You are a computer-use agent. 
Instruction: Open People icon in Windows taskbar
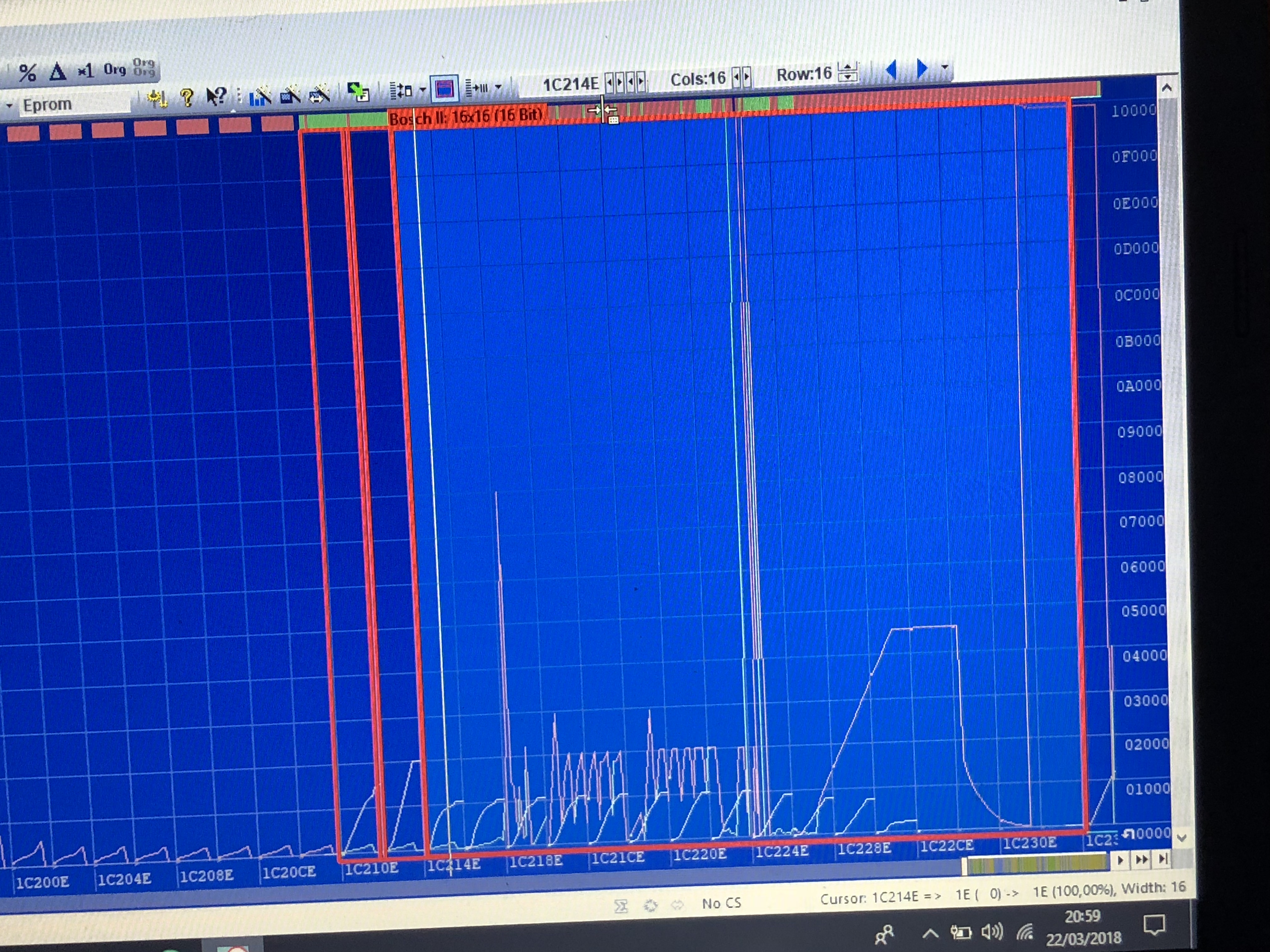tap(885, 935)
